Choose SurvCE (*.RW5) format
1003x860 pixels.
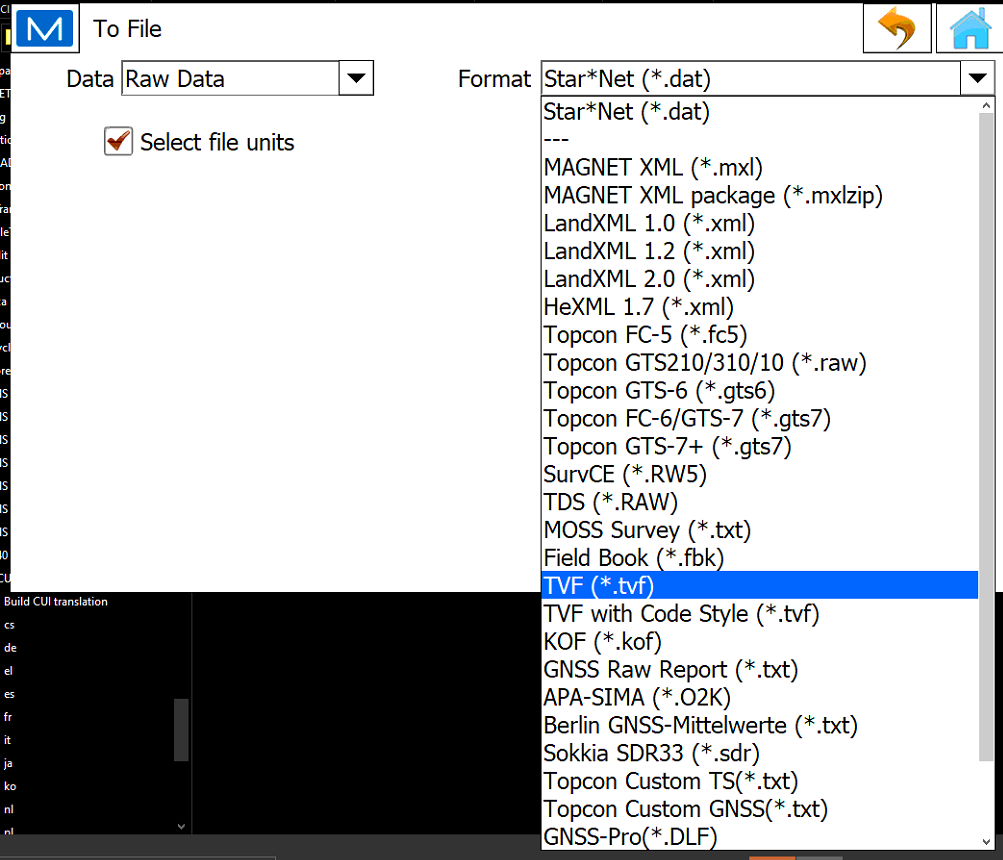pos(760,474)
